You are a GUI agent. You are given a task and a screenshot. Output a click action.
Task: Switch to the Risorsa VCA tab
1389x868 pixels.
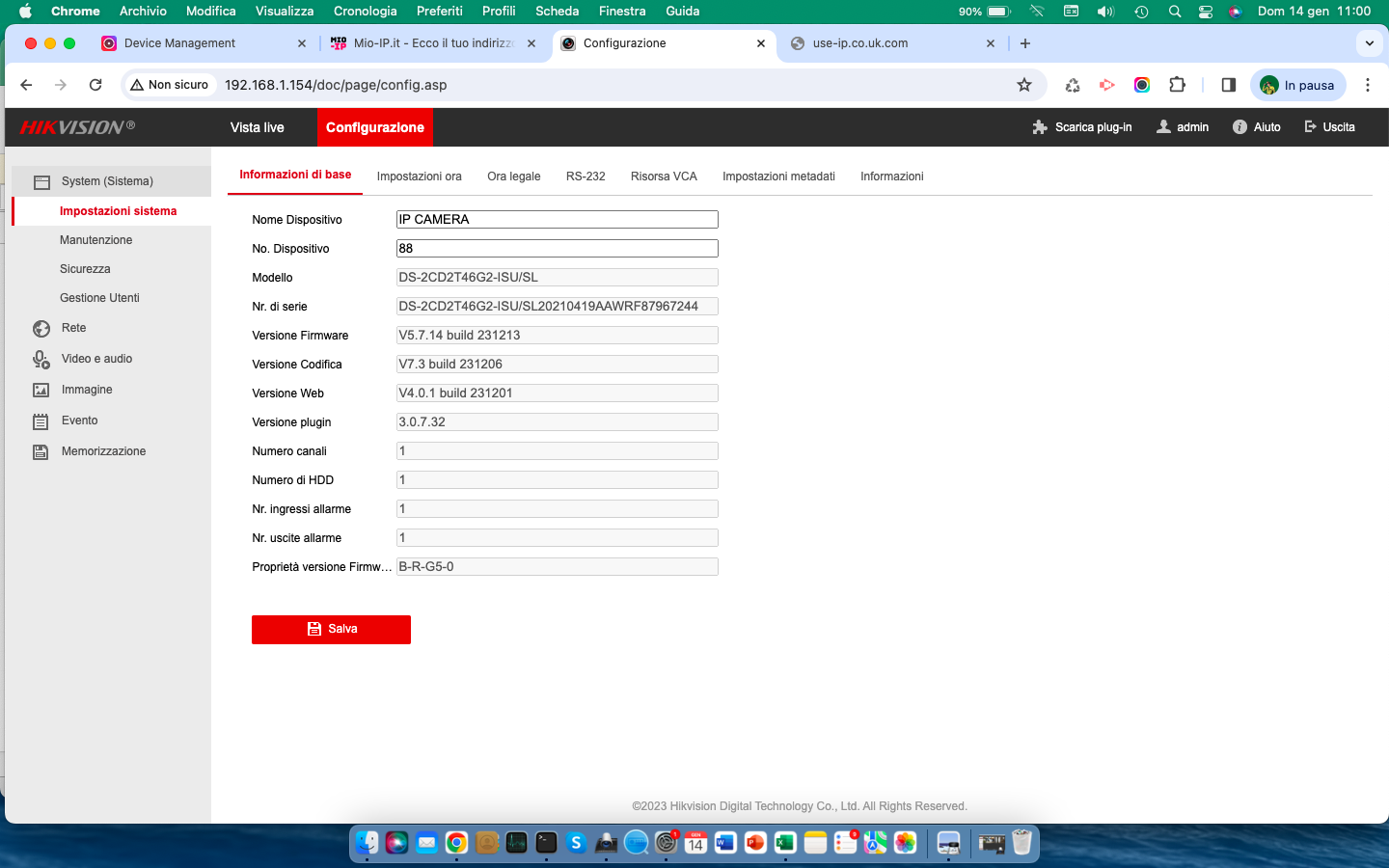[664, 176]
